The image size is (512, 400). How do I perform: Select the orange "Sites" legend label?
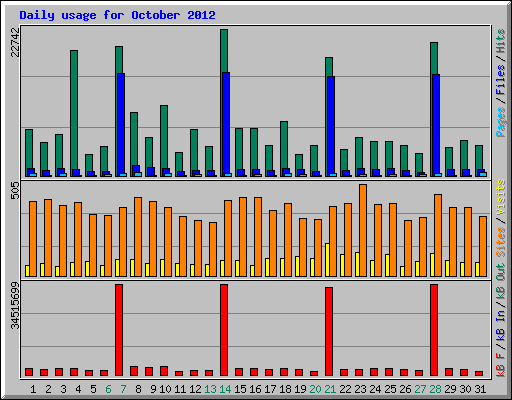(x=501, y=242)
